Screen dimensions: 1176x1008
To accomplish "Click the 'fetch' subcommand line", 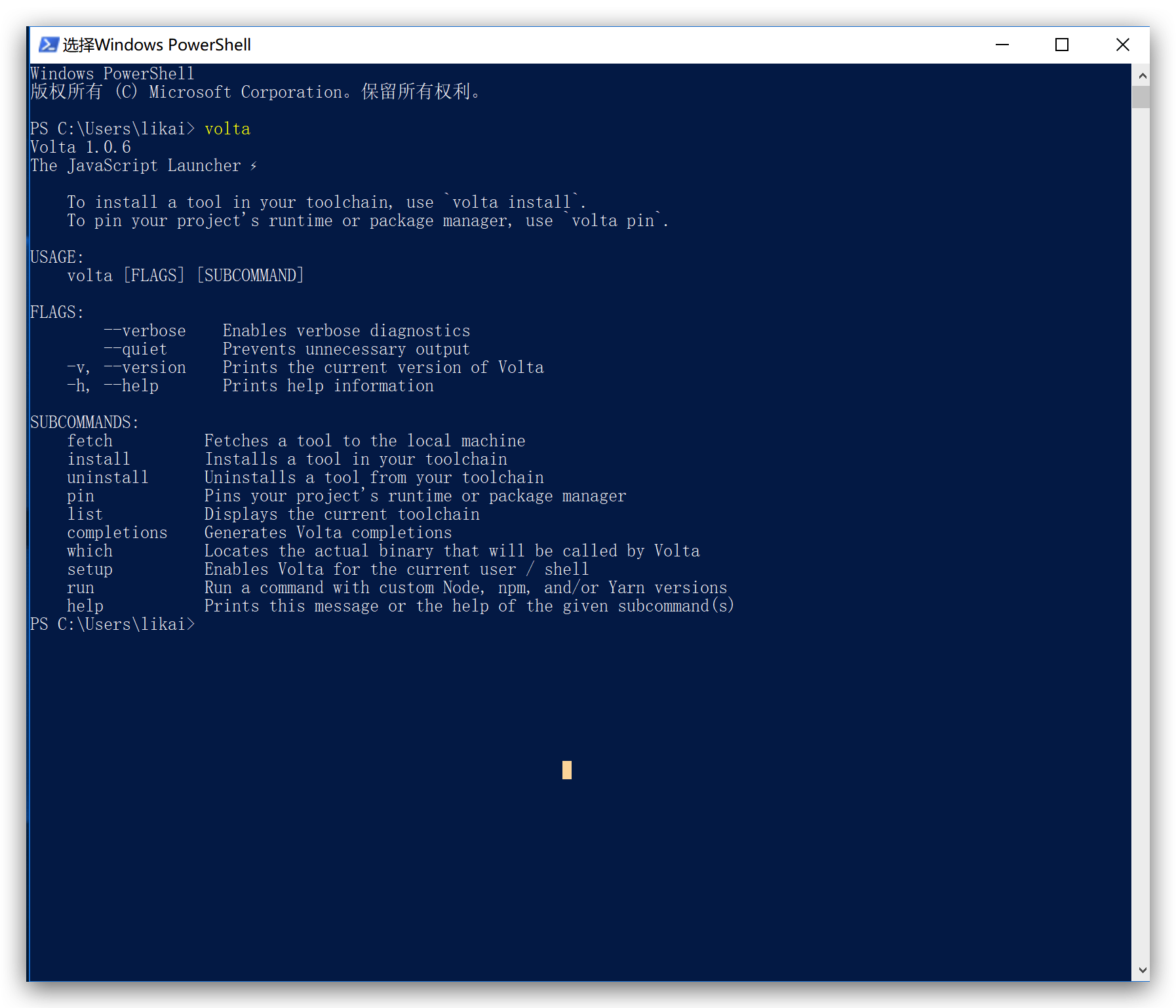I will (x=89, y=440).
